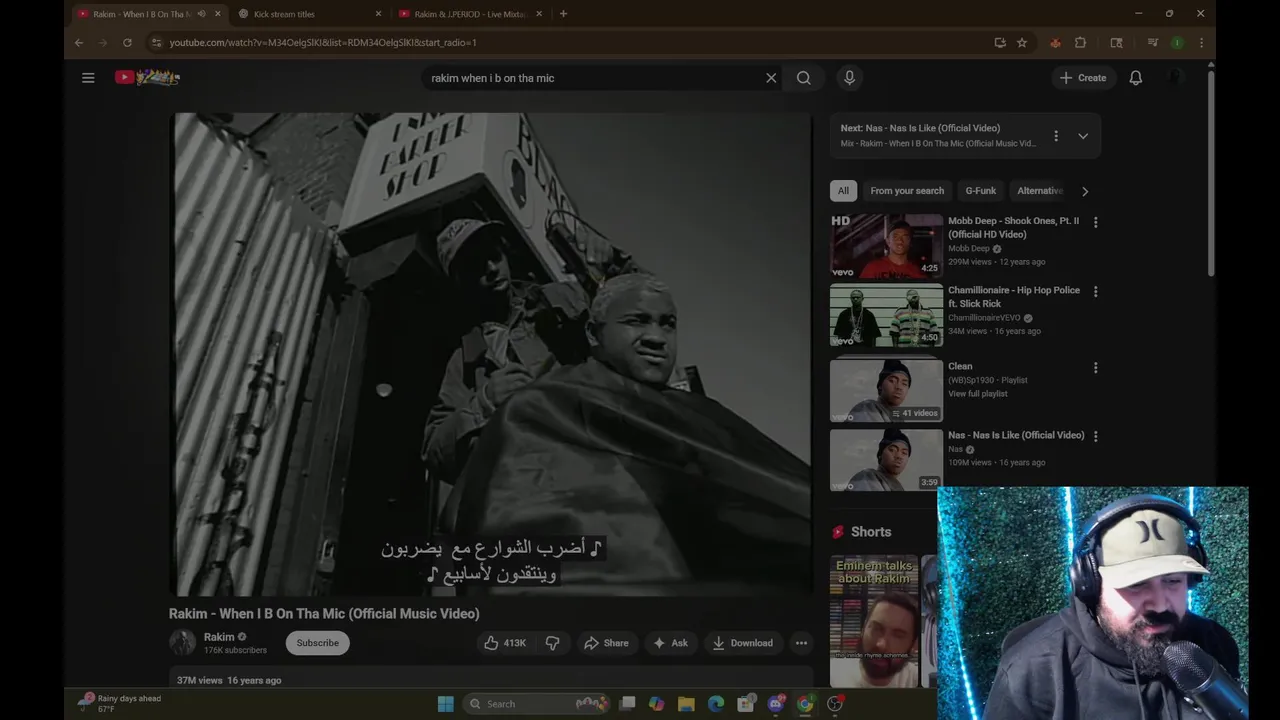This screenshot has width=1280, height=720.
Task: Show more filter chips with right arrow
Action: pyautogui.click(x=1085, y=191)
